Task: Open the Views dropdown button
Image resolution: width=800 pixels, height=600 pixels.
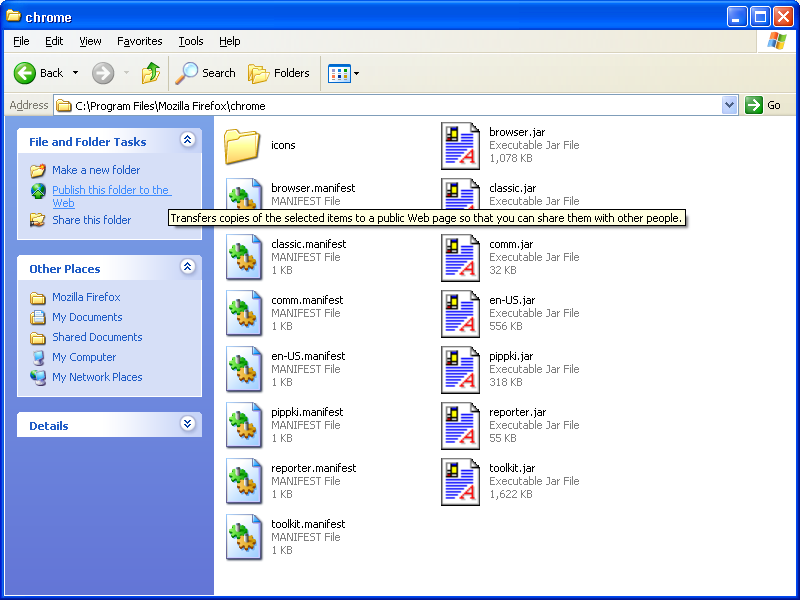Action: point(344,73)
